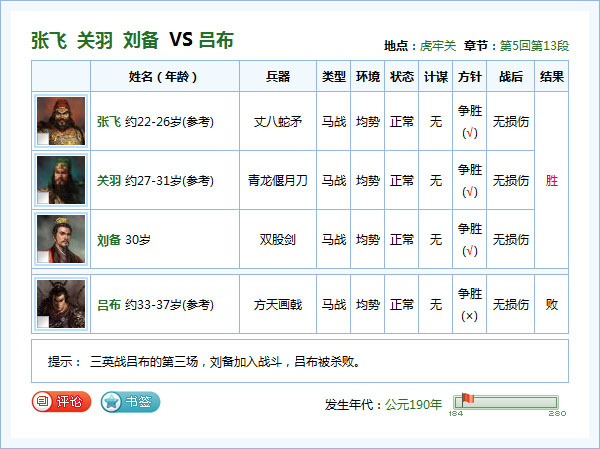Open the 关羽 name link in table
The height and width of the screenshot is (449, 600).
109,181
